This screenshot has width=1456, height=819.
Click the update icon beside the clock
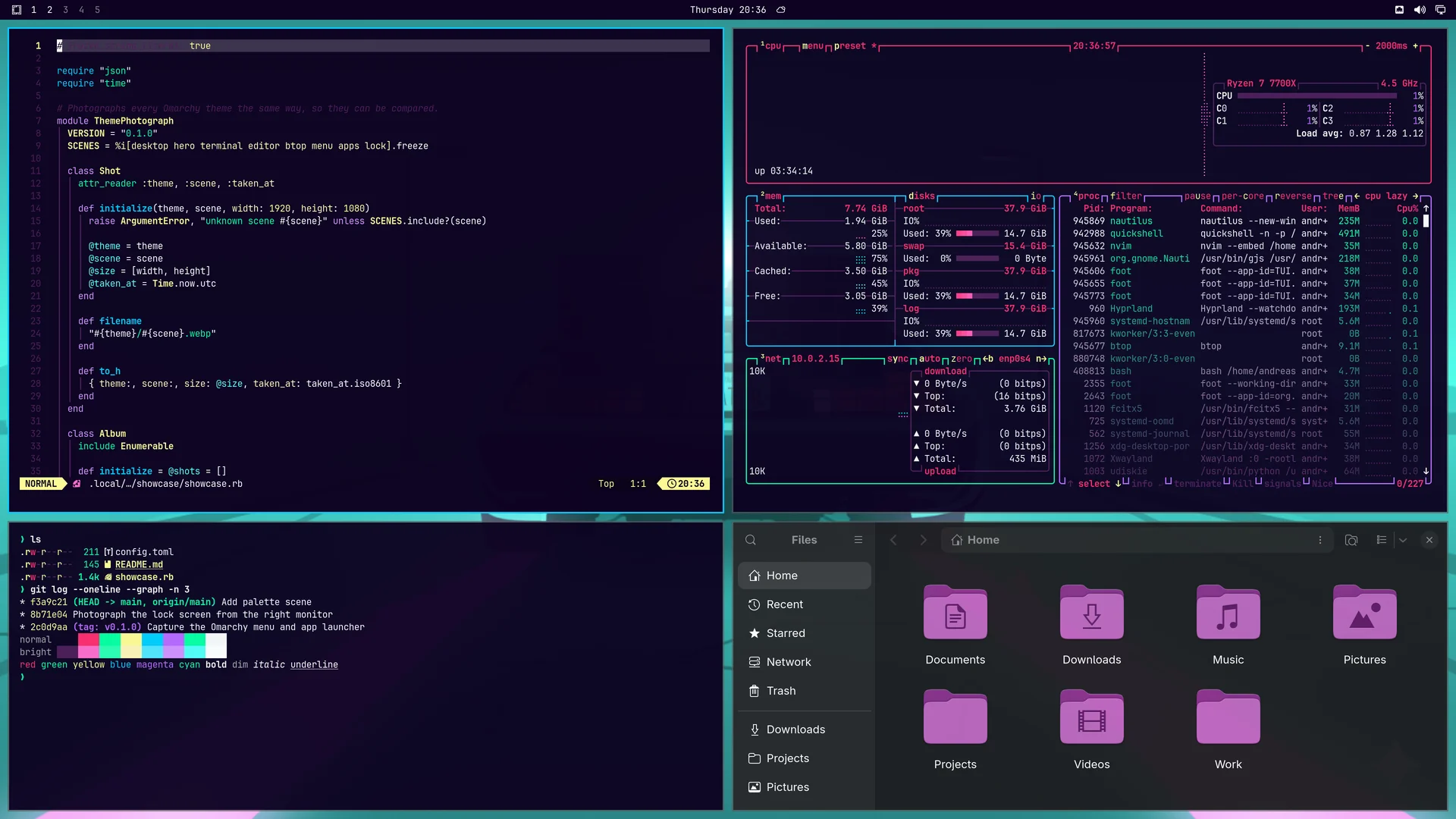click(781, 10)
